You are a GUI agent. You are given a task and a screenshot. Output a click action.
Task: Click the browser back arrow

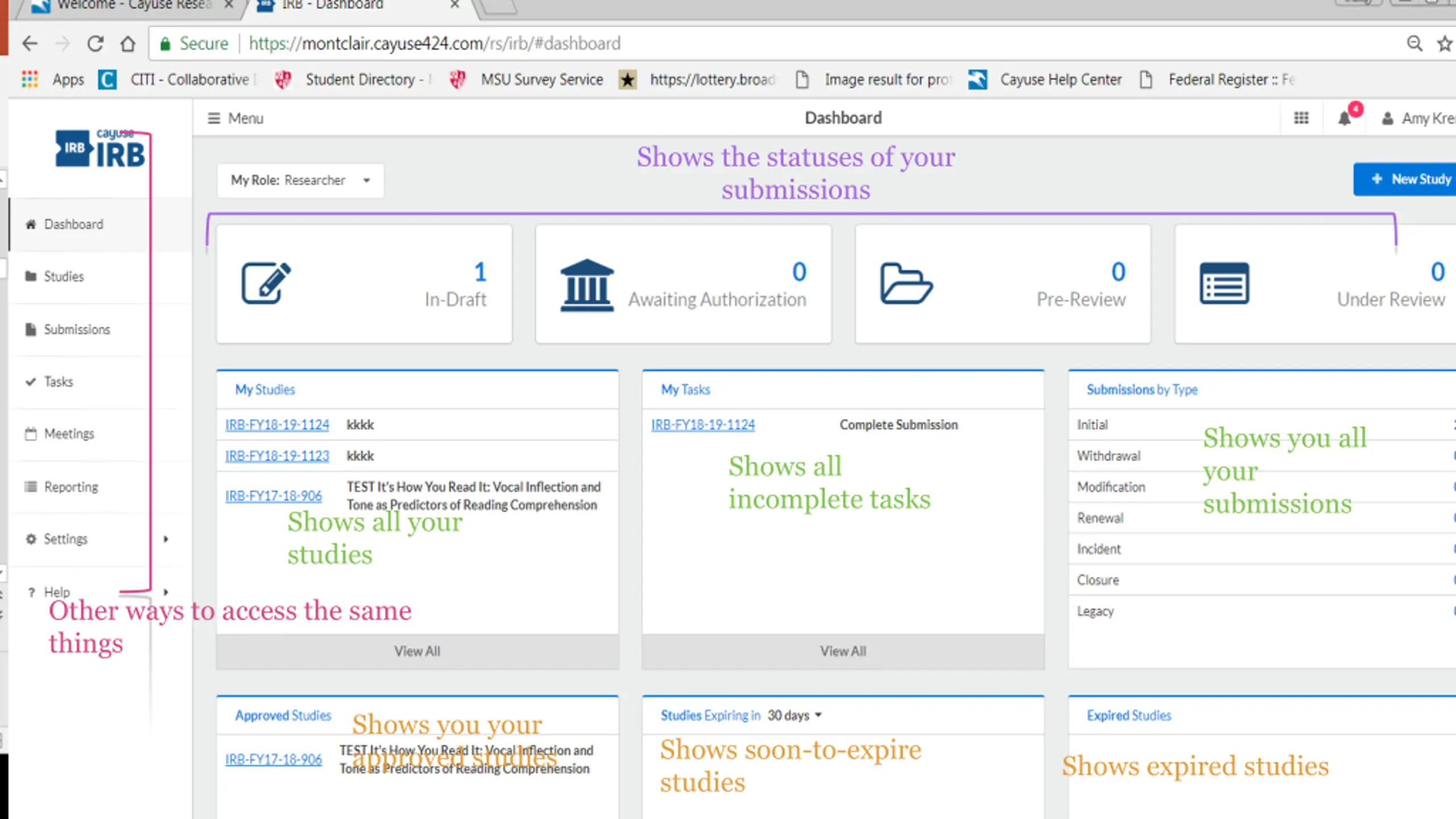coord(30,44)
